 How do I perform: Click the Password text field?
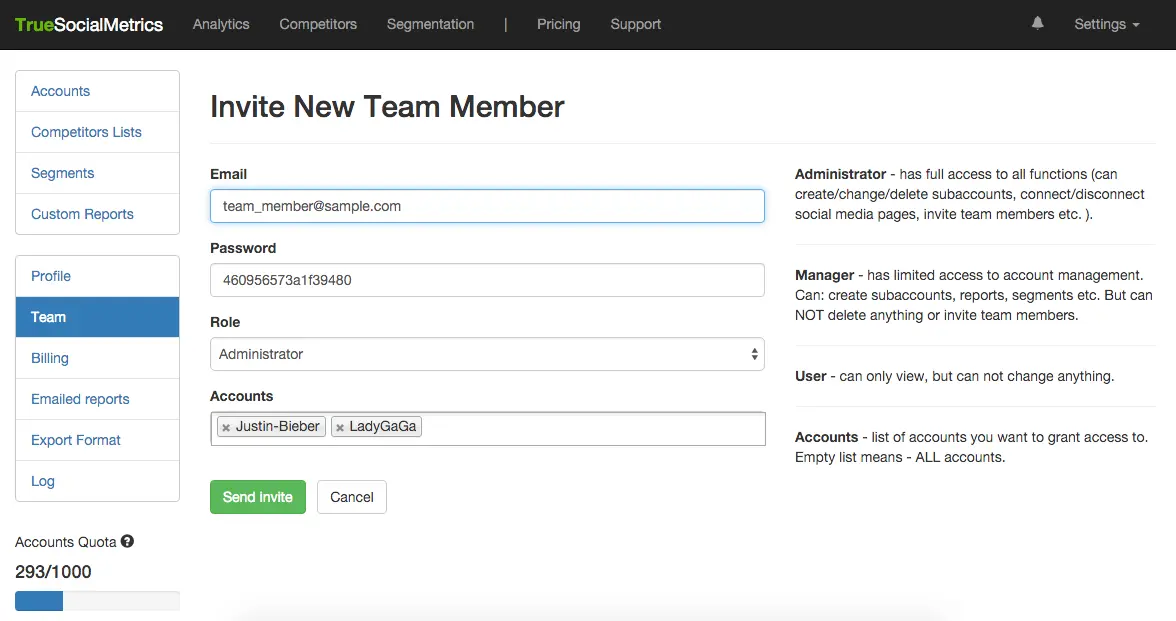tap(487, 280)
